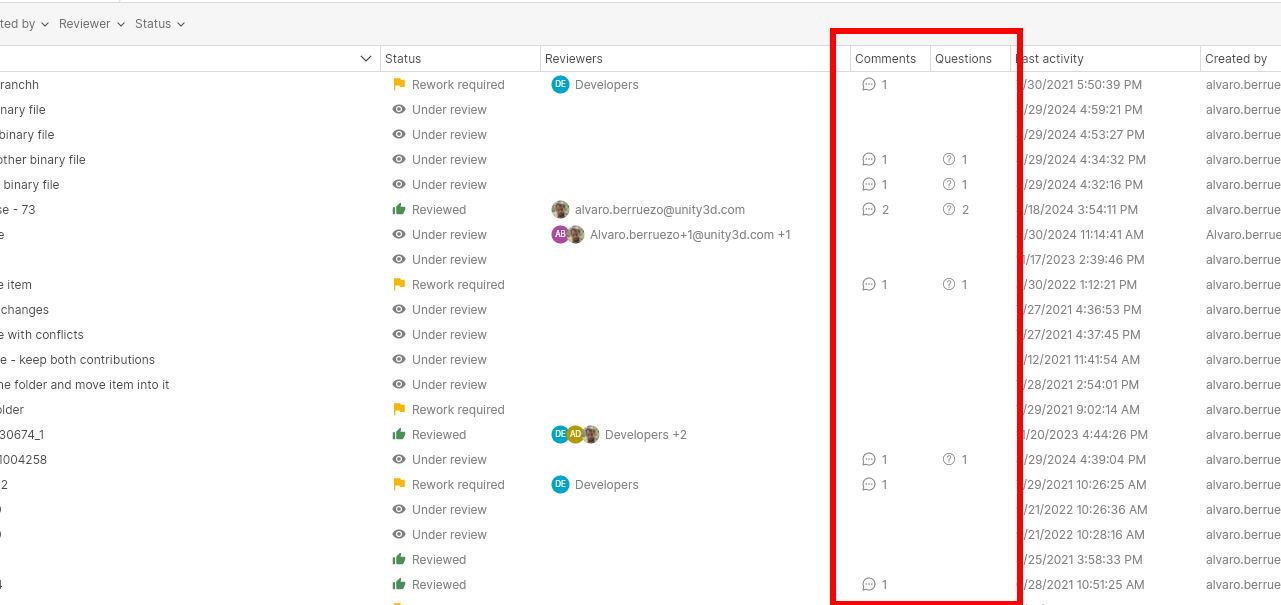The height and width of the screenshot is (605, 1281).
Task: Open the Status filter dropdown
Action: click(x=160, y=23)
